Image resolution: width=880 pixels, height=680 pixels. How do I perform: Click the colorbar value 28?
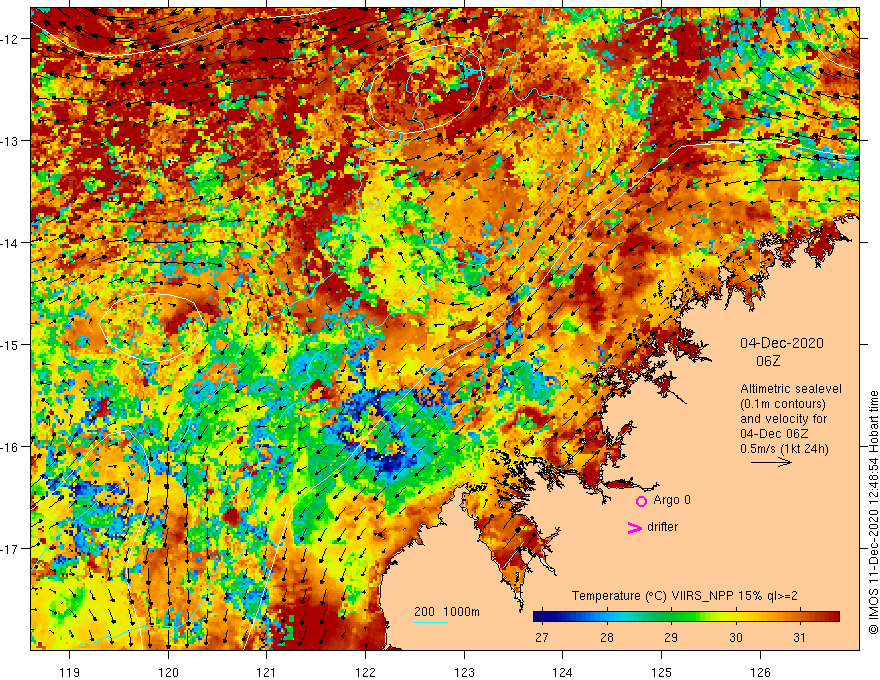pos(607,637)
